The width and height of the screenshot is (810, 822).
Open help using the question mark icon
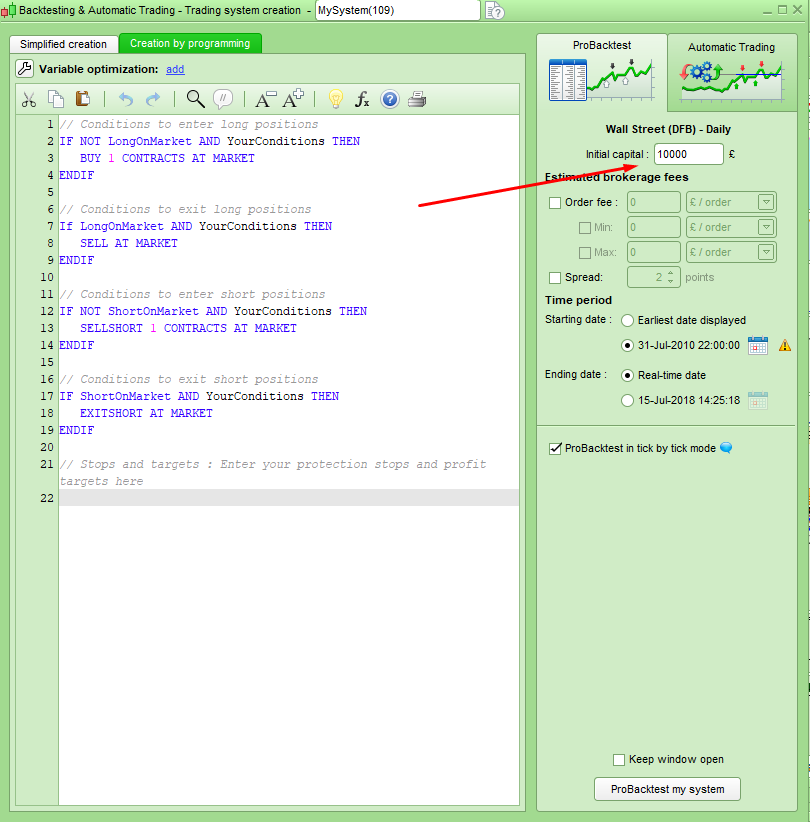pyautogui.click(x=389, y=99)
